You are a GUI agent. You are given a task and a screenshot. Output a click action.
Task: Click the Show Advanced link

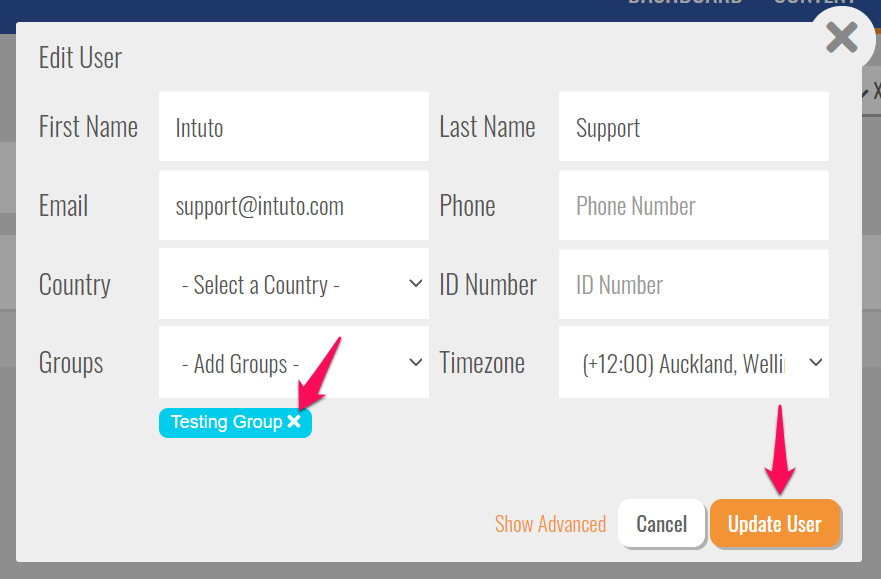coord(550,524)
